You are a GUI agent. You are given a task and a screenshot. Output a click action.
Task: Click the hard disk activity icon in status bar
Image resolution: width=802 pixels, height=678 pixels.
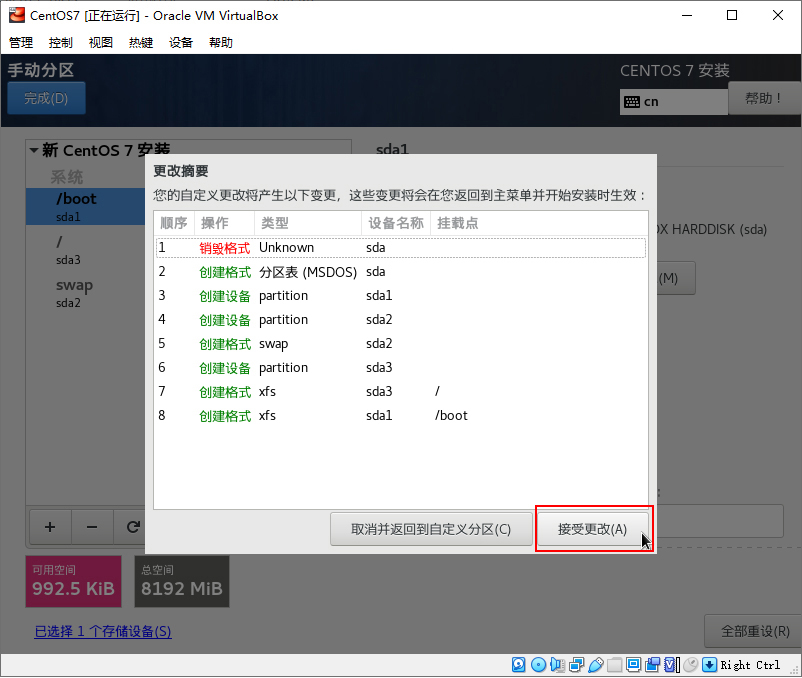point(518,664)
